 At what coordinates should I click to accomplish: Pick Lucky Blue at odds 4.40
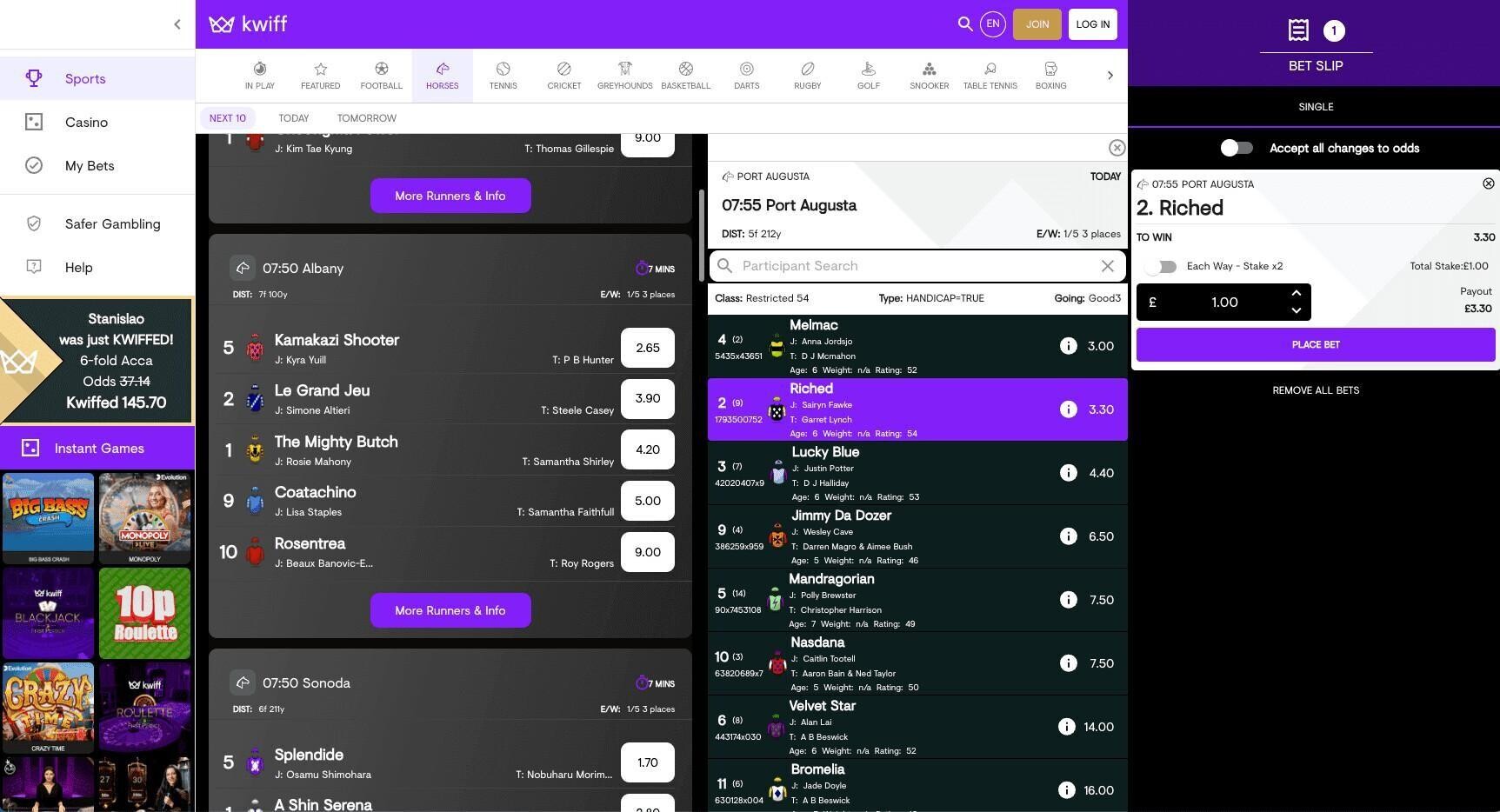[x=1101, y=473]
